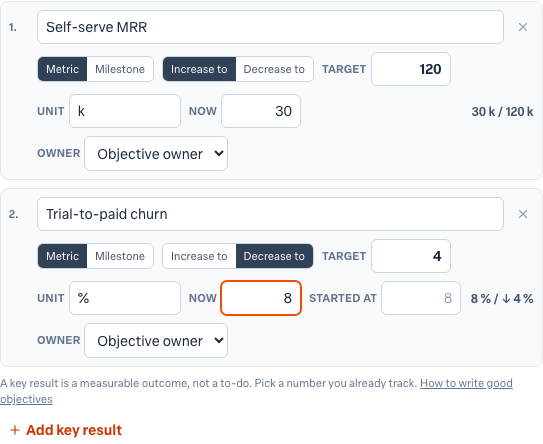543x444 pixels.
Task: Remove the Trial-to-paid churn key result
Action: (x=523, y=214)
